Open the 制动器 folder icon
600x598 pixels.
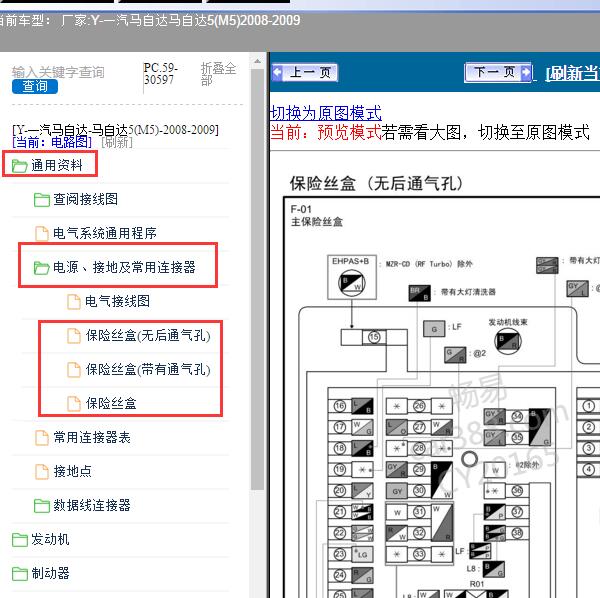[19, 574]
